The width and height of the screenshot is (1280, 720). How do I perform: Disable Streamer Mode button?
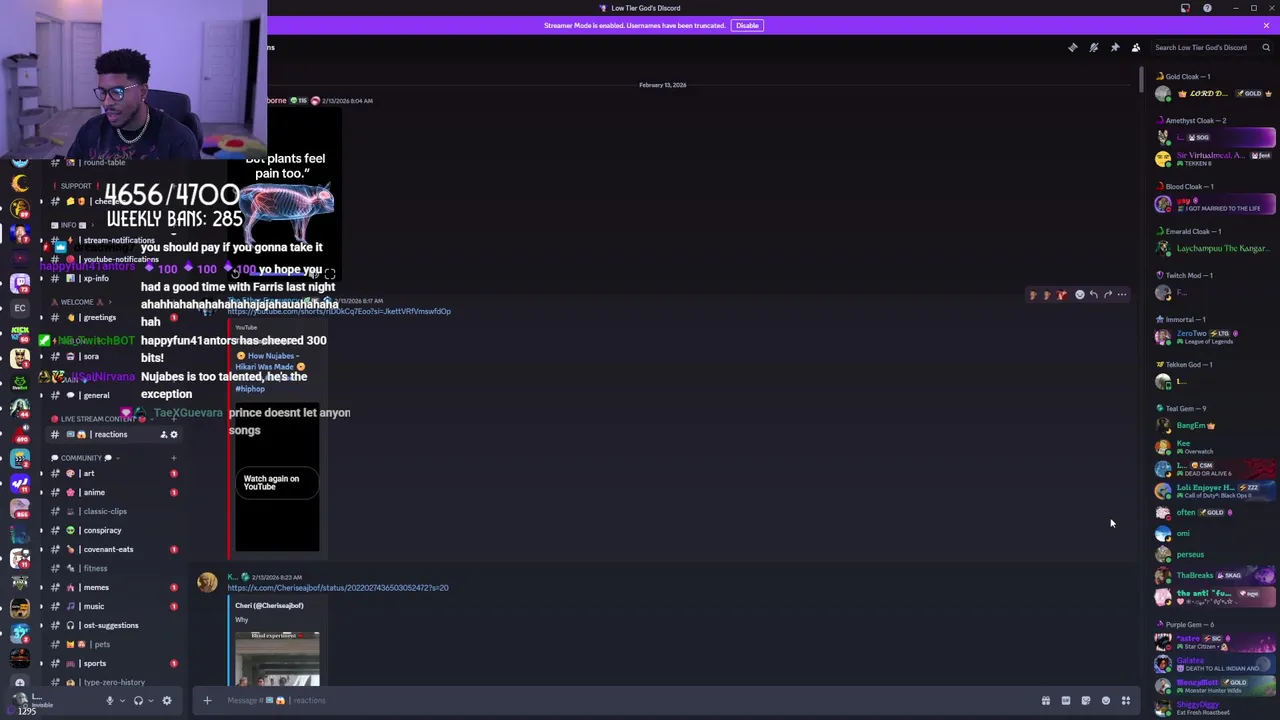tap(747, 25)
